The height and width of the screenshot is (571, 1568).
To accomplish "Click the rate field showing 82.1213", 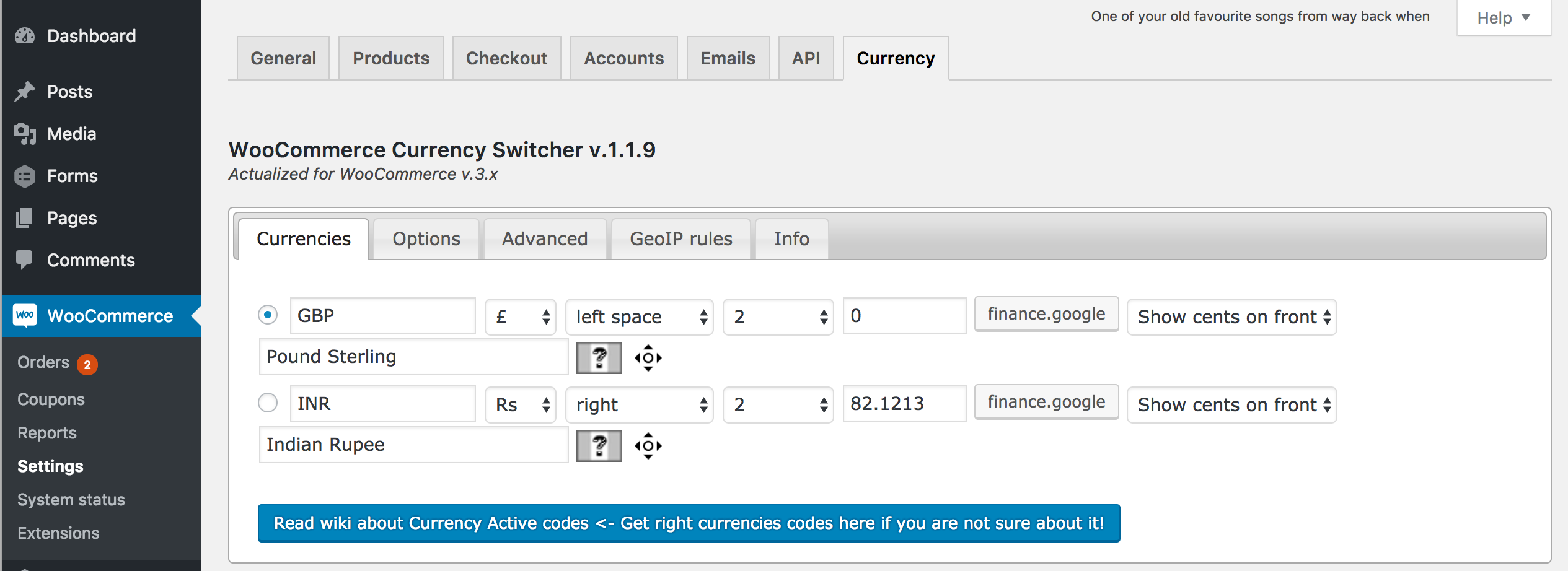I will tap(905, 404).
